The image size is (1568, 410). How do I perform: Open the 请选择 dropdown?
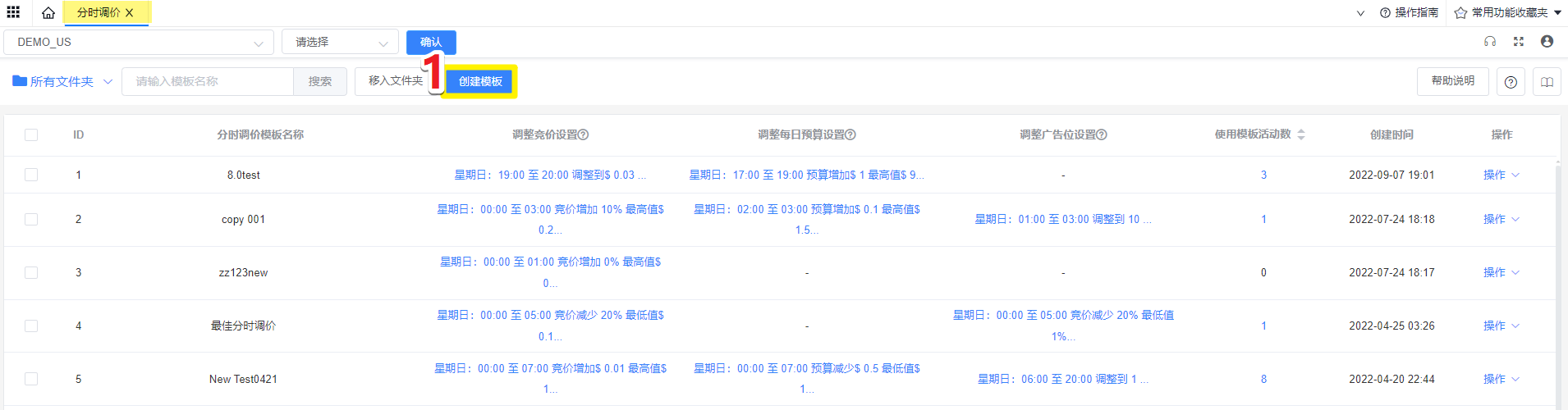340,42
